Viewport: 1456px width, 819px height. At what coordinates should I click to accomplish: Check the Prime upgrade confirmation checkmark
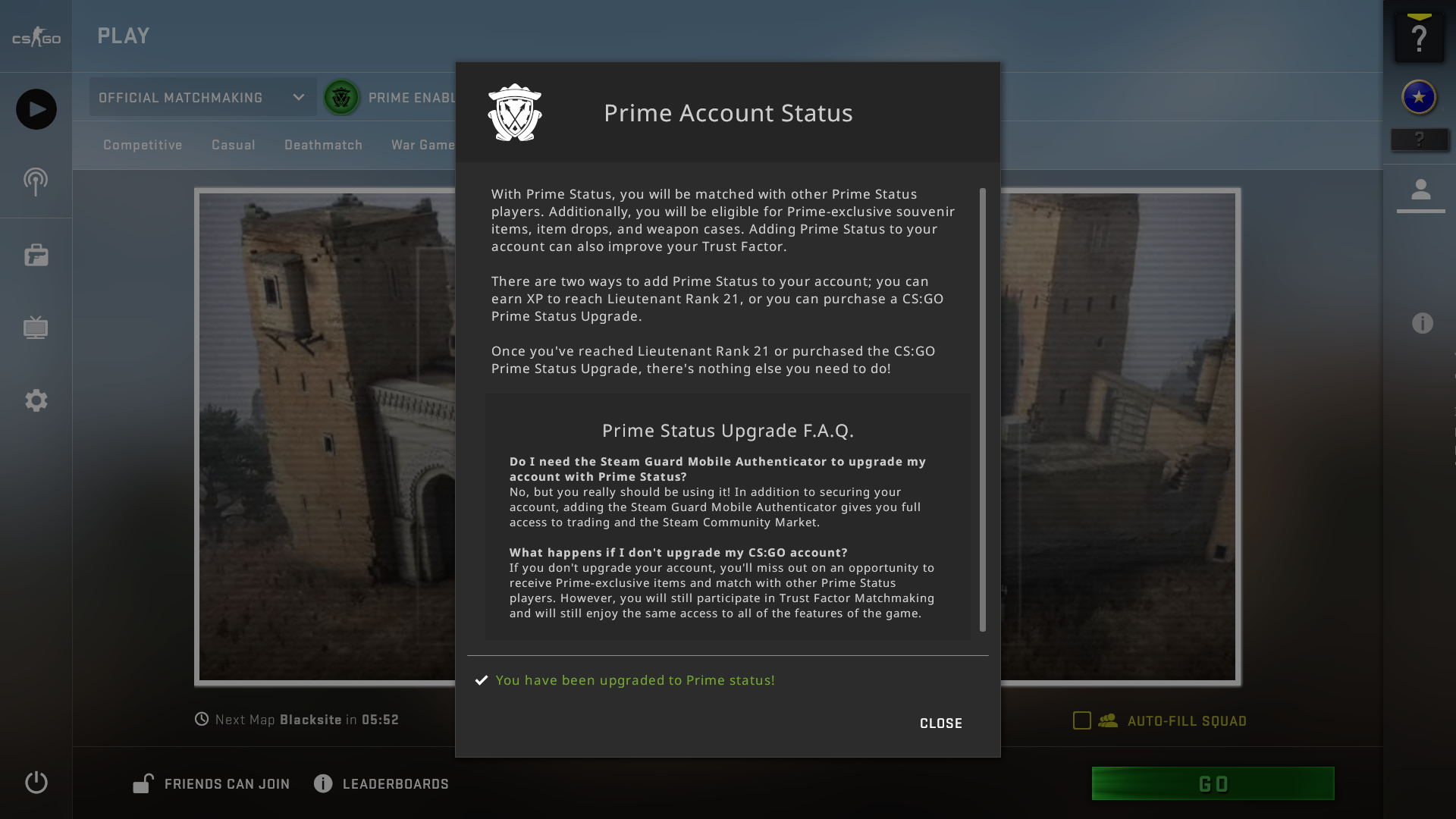click(480, 680)
